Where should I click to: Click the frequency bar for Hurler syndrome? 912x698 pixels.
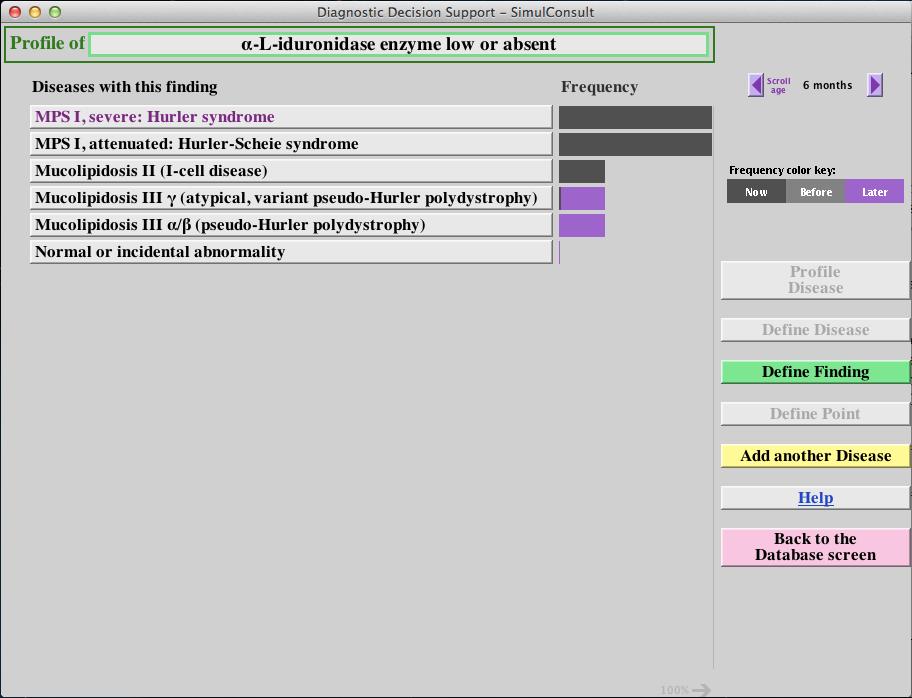(635, 118)
